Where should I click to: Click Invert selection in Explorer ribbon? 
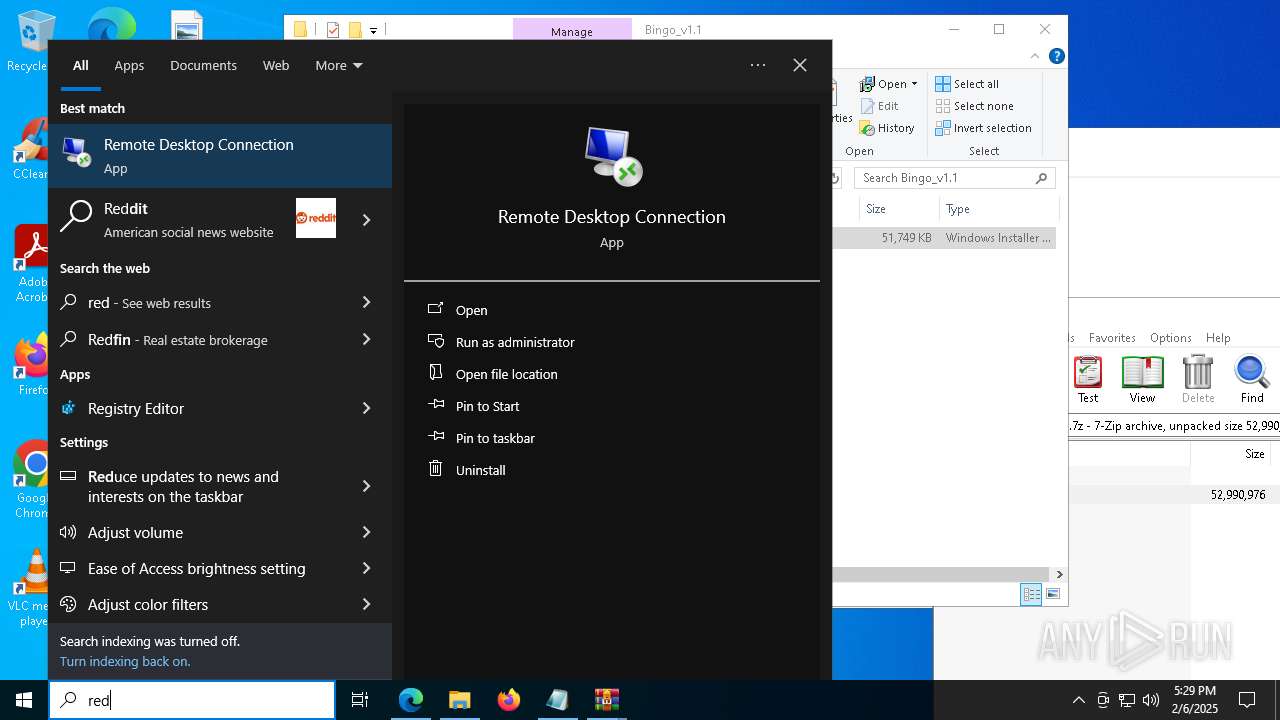coord(983,128)
